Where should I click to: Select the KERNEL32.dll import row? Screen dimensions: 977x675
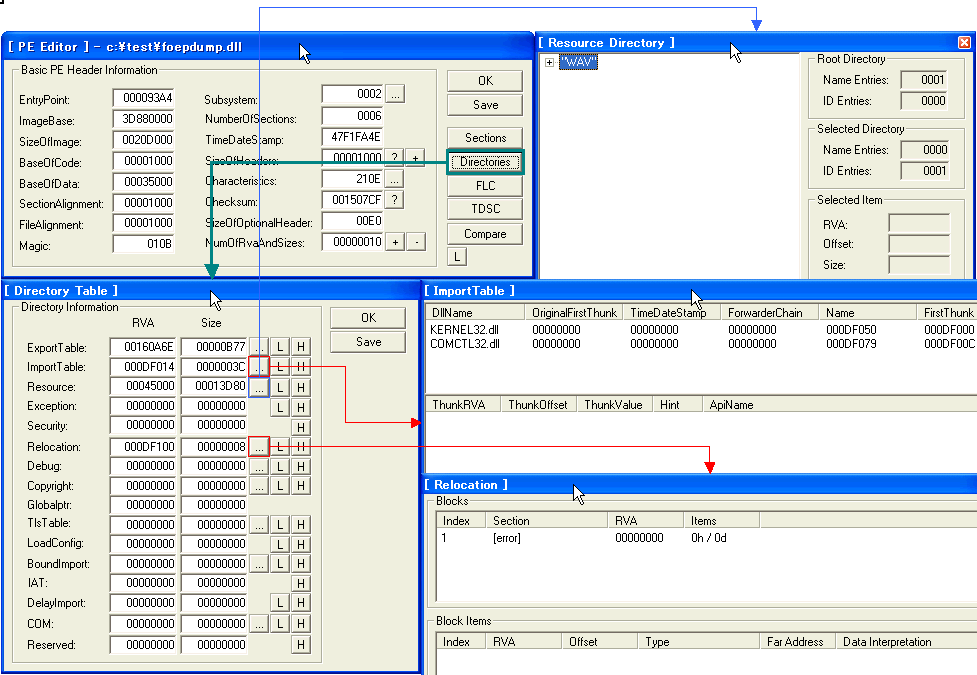701,330
